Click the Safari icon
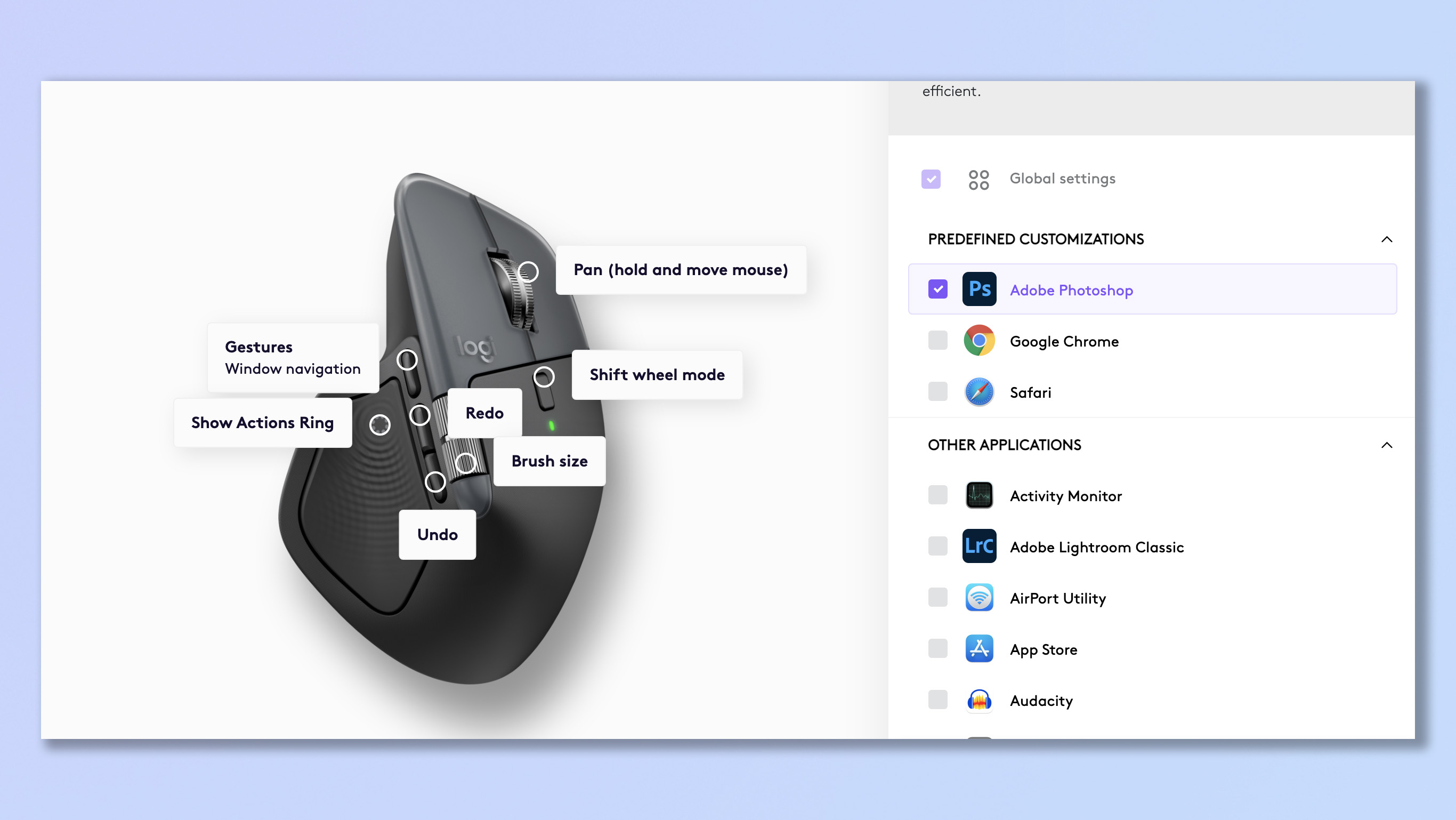Viewport: 1456px width, 820px height. [980, 392]
